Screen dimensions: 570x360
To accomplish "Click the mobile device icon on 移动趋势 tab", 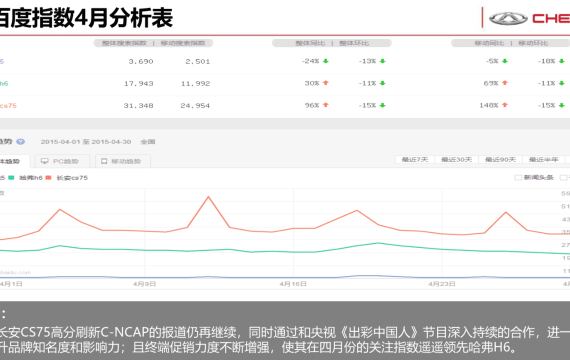I will pos(104,161).
